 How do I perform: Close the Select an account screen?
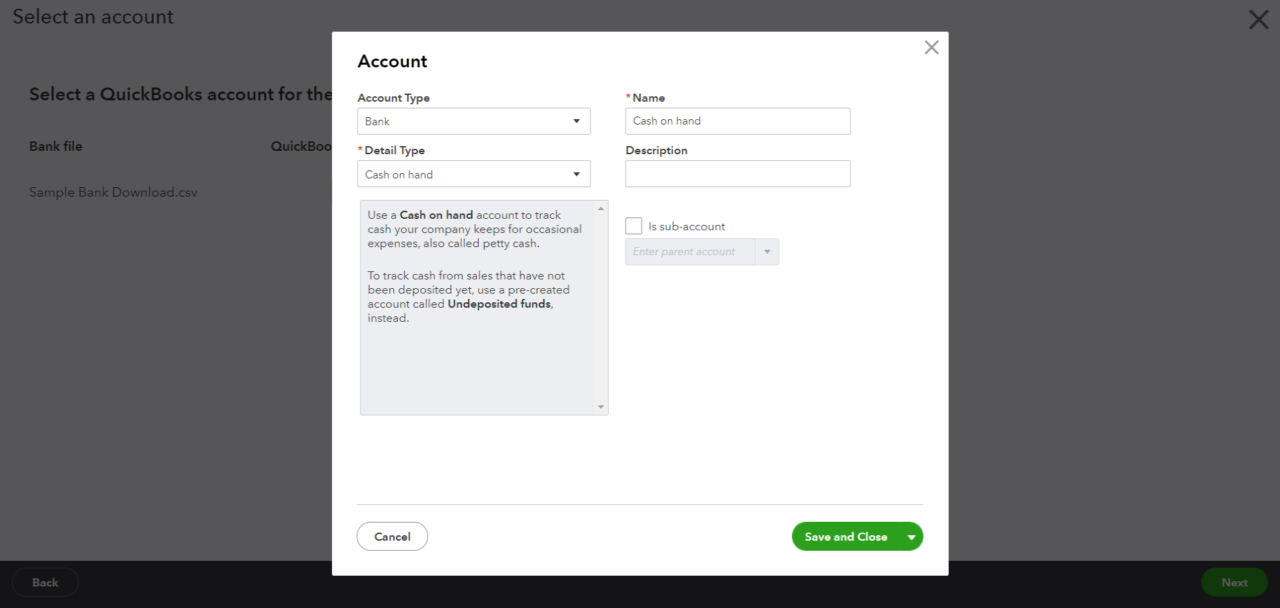pyautogui.click(x=1258, y=19)
